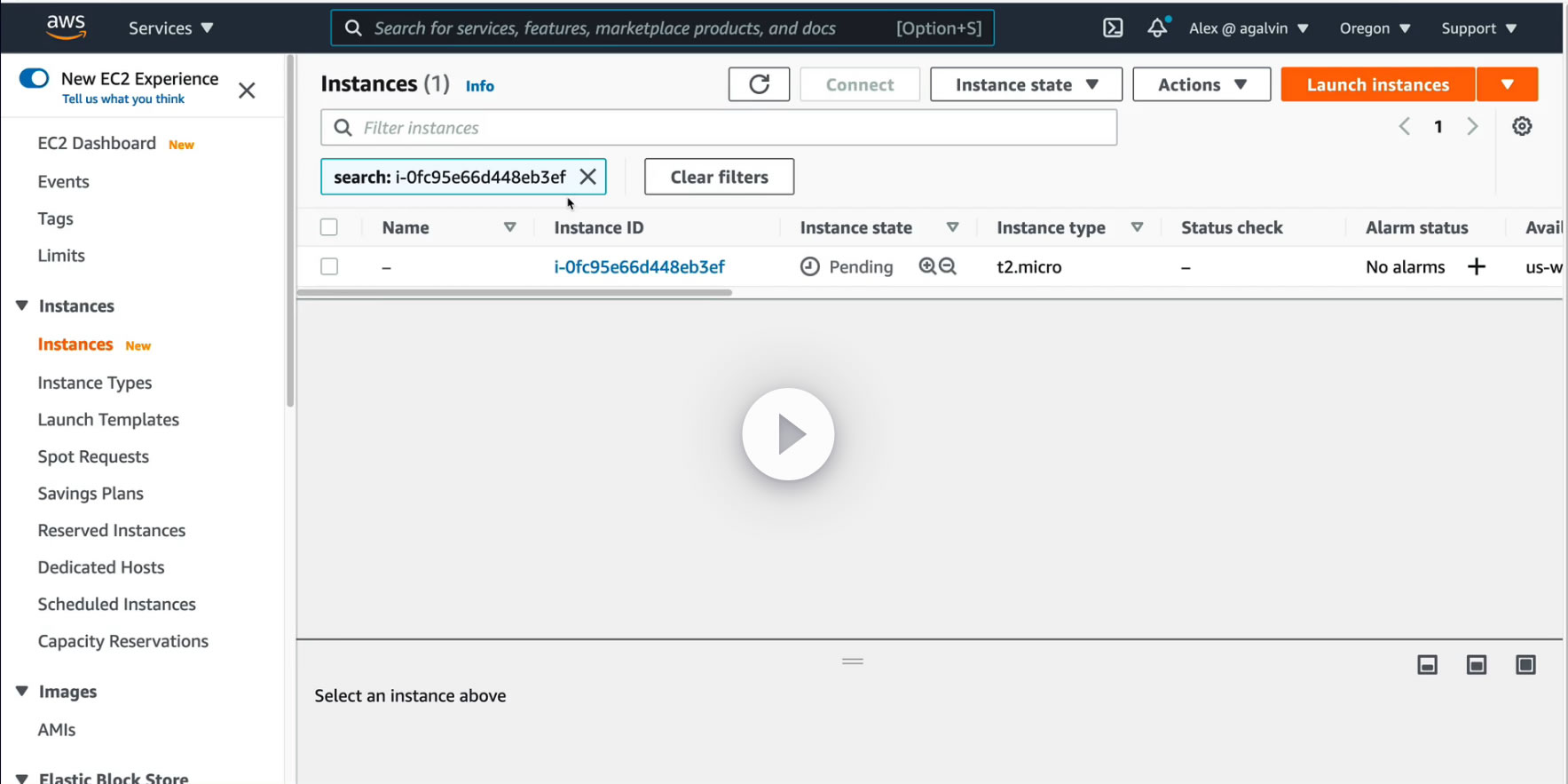Open Spot Requests page
1568x784 pixels.
coord(93,456)
